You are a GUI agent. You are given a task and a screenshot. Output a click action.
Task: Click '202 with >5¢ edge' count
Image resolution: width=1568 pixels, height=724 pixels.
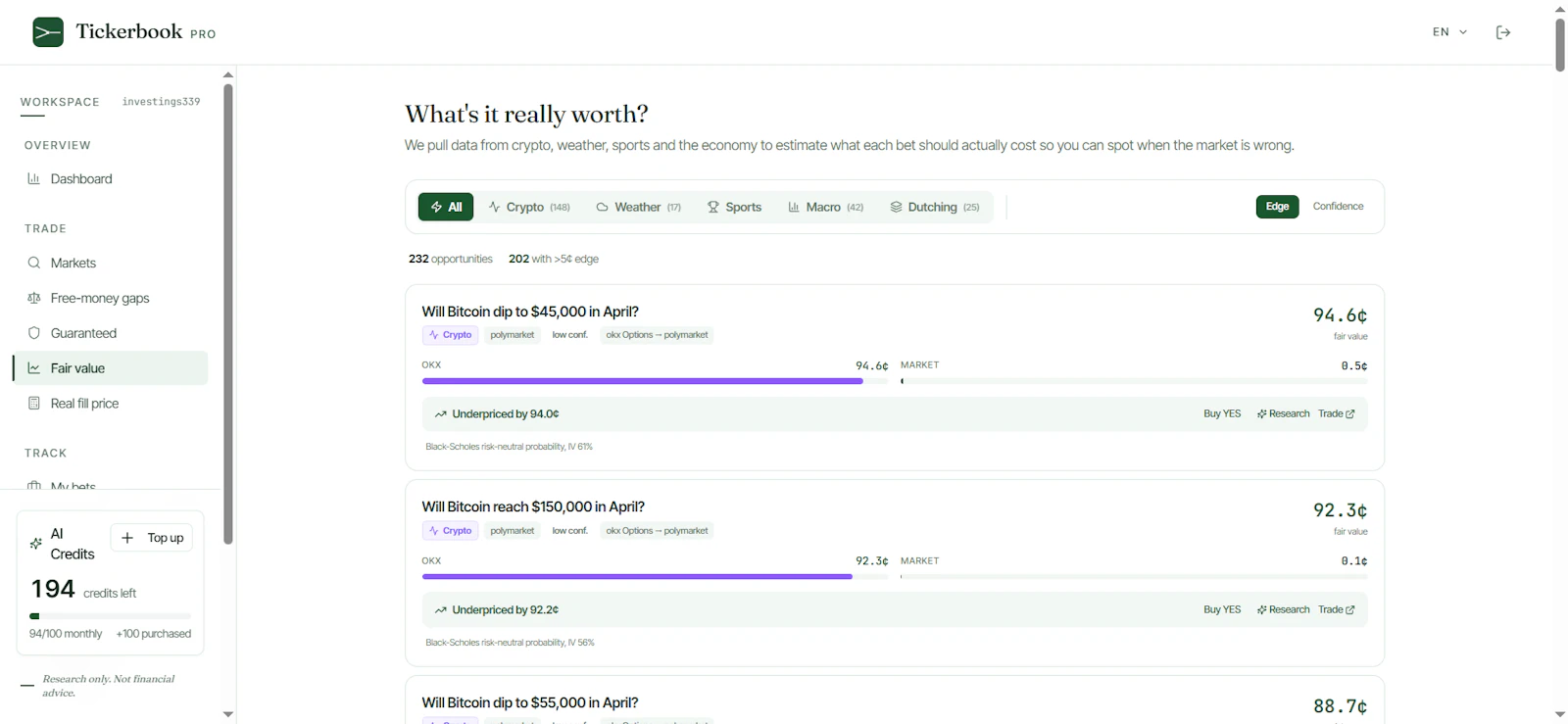[x=554, y=259]
